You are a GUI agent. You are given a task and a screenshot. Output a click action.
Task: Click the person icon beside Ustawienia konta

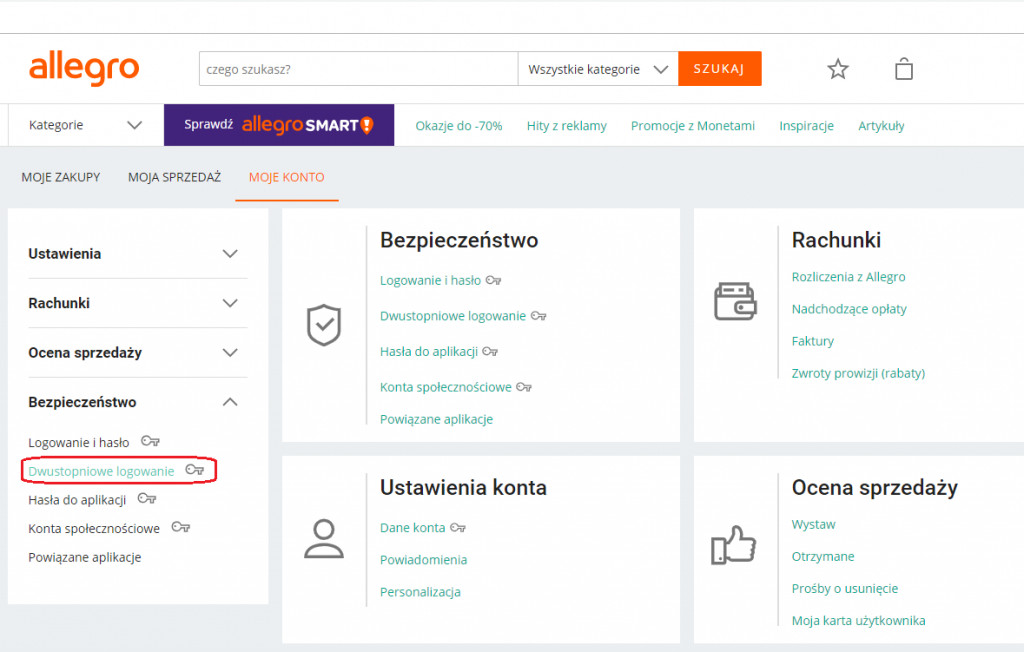pos(324,539)
